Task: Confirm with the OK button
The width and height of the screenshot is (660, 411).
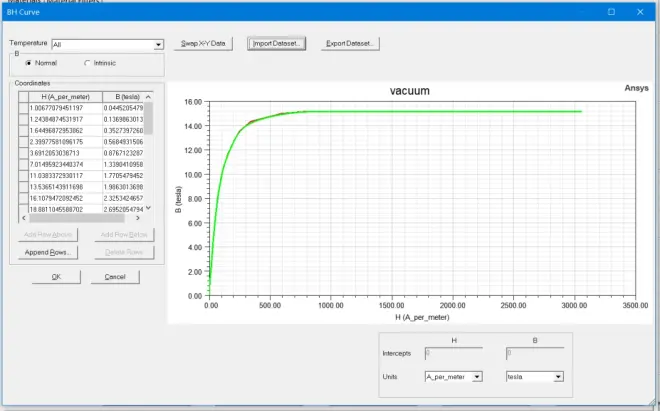Action: pos(56,277)
